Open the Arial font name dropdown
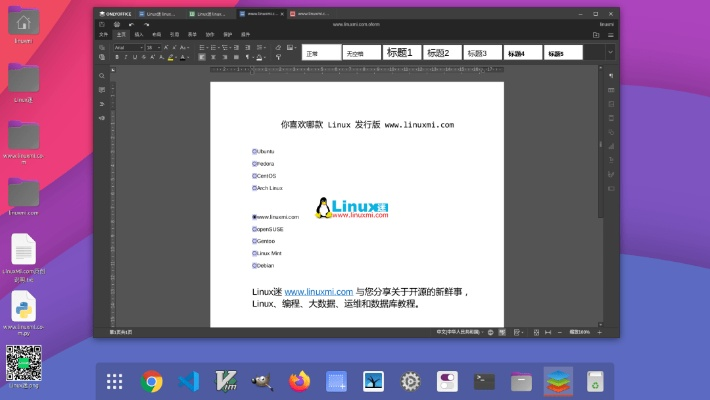Viewport: 710px width, 400px height. [141, 48]
